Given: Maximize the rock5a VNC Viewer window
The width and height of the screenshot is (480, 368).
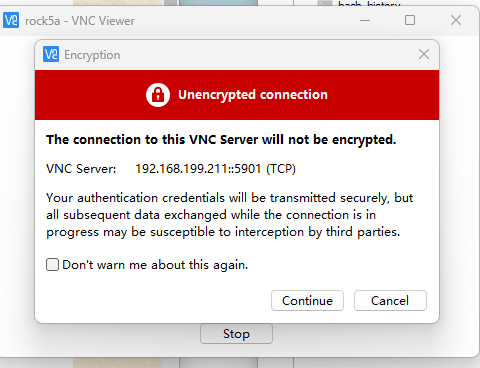Looking at the screenshot, I should click(x=410, y=20).
